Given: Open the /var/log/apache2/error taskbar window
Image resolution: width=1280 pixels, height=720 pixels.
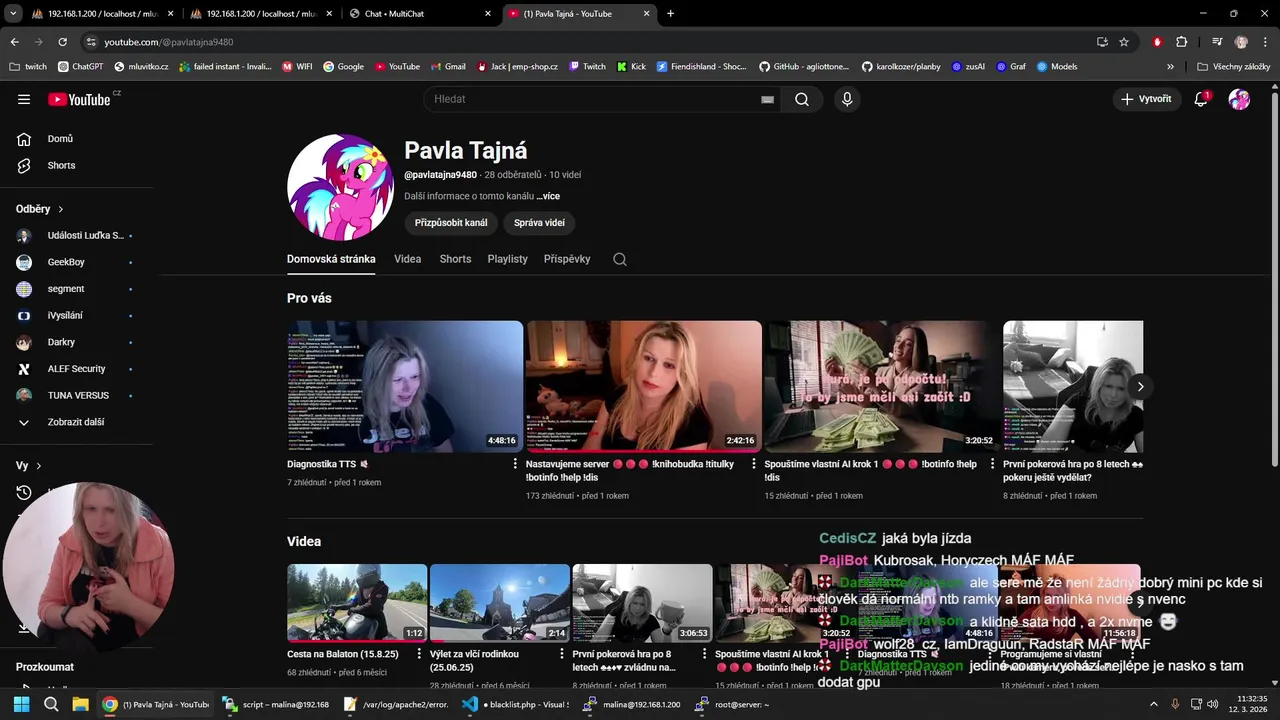Looking at the screenshot, I should (395, 704).
